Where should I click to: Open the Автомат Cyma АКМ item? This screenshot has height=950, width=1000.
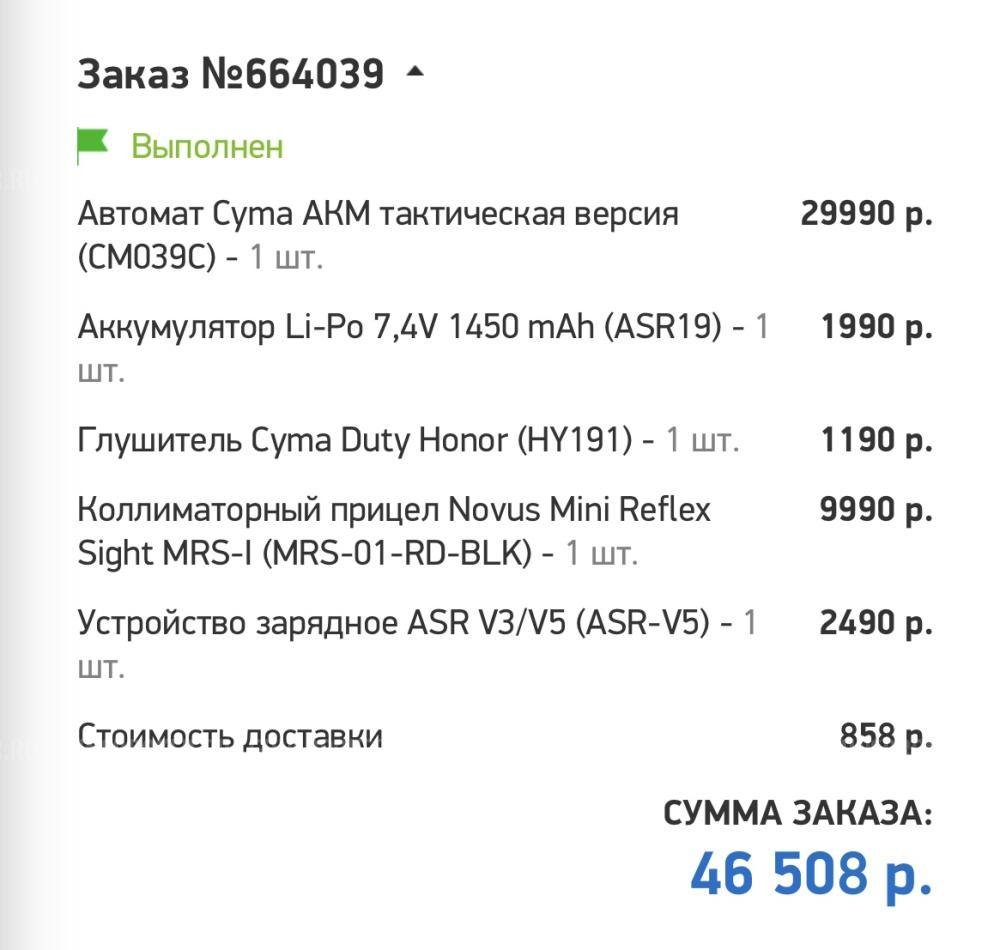[x=377, y=214]
